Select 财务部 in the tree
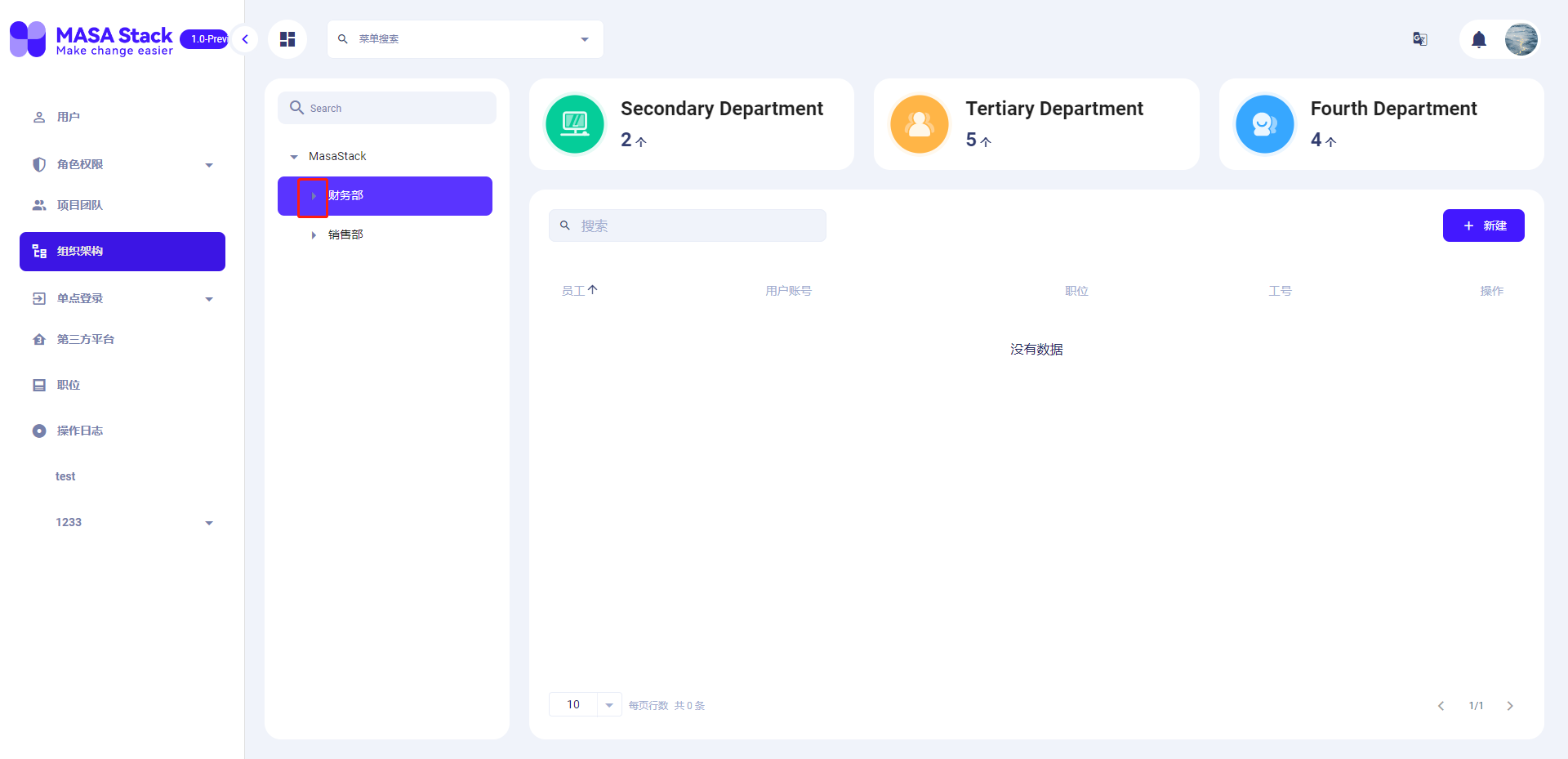The image size is (1568, 759). point(345,195)
